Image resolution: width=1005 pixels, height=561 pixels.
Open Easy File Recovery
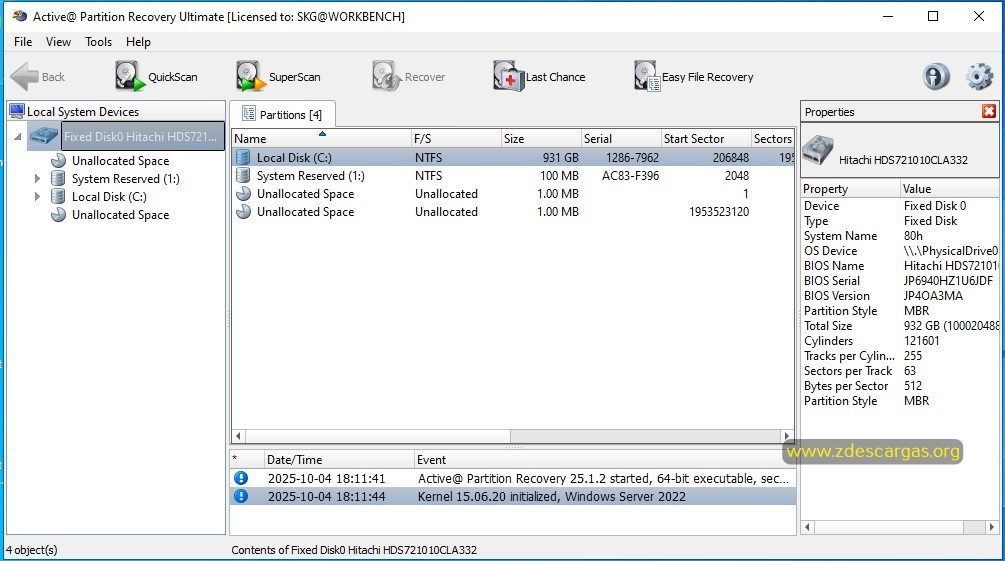(x=694, y=76)
